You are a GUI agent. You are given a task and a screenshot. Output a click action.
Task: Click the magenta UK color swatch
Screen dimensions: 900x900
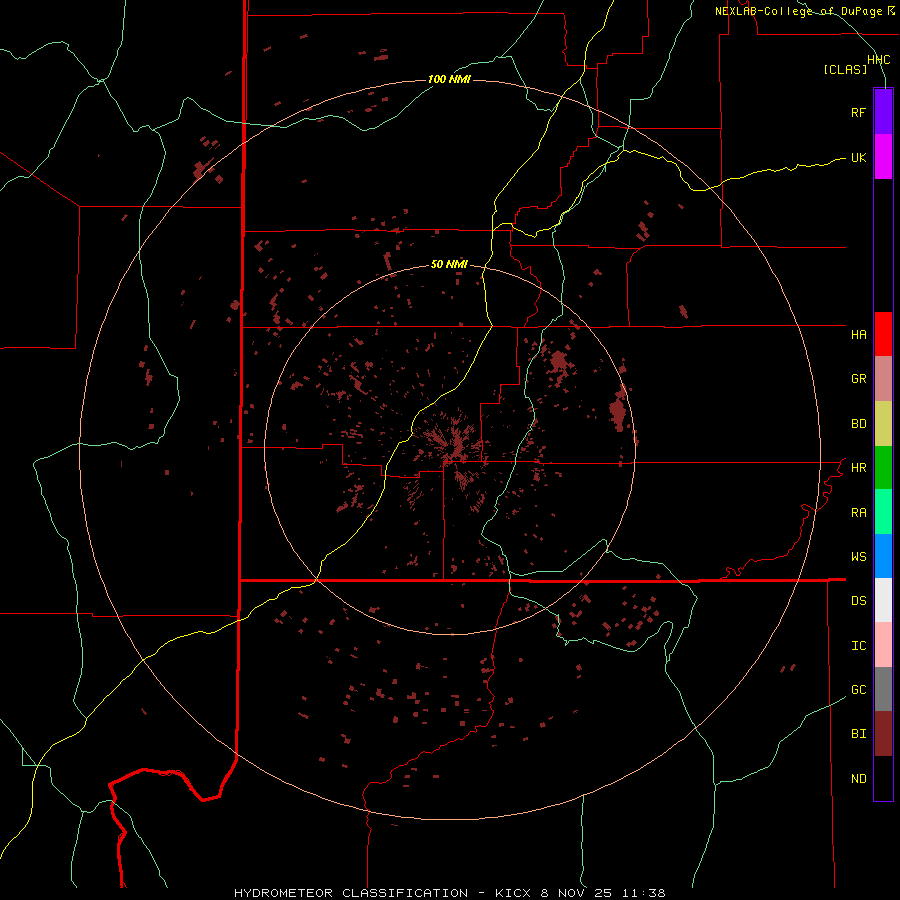coord(883,157)
